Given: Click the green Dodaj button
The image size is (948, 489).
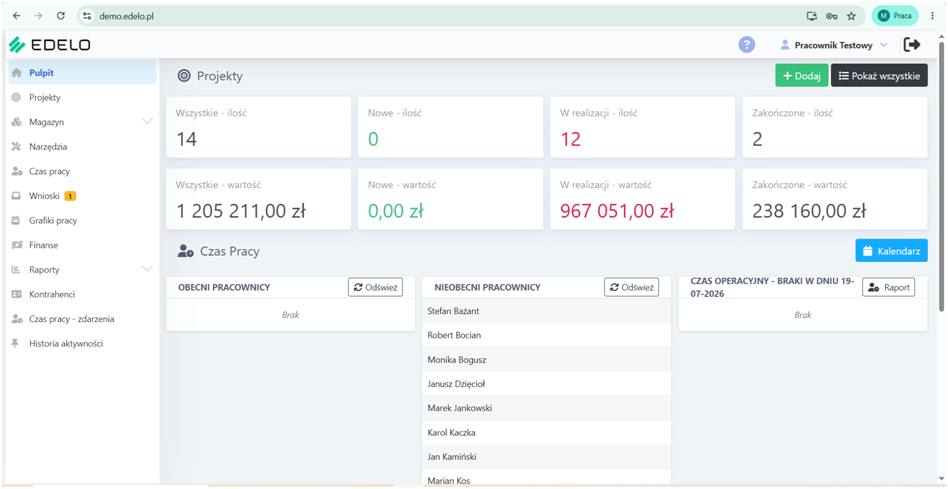Looking at the screenshot, I should click(802, 76).
